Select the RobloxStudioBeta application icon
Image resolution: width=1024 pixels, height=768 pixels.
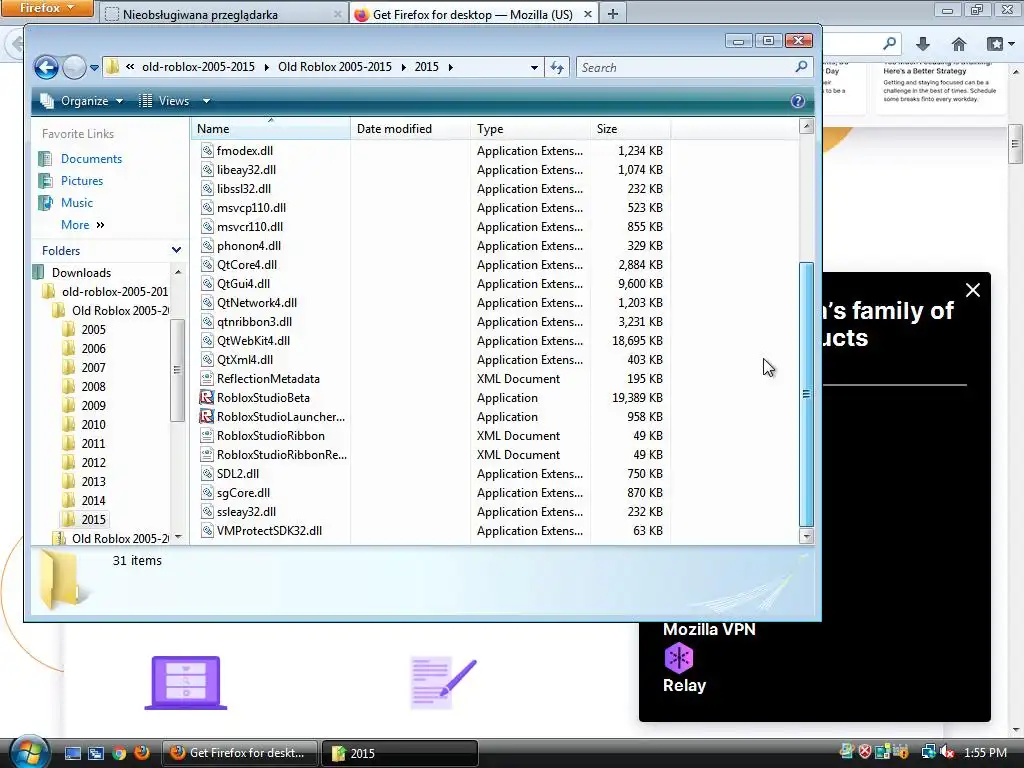206,397
